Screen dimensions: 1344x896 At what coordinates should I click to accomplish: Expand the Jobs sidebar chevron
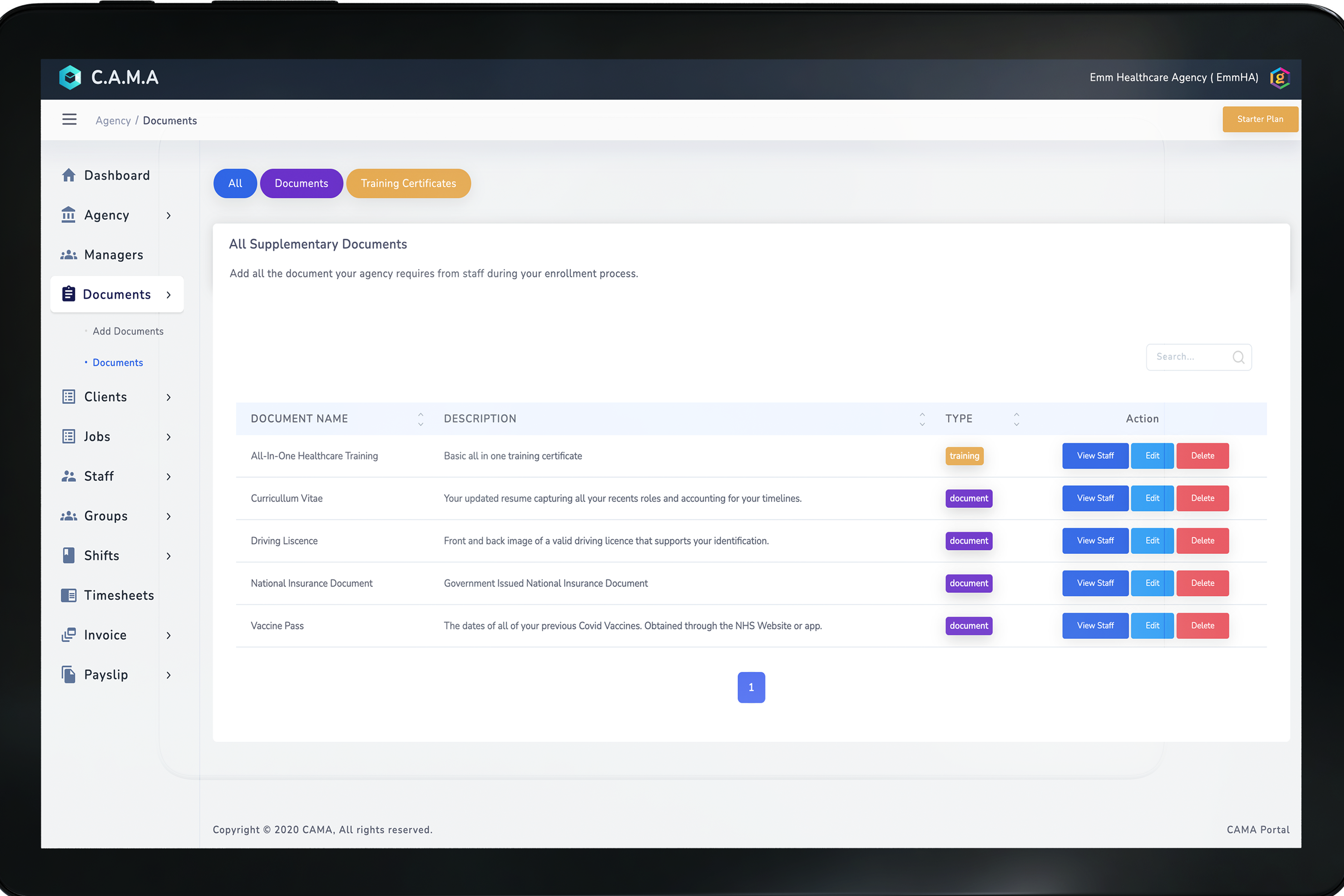click(168, 437)
